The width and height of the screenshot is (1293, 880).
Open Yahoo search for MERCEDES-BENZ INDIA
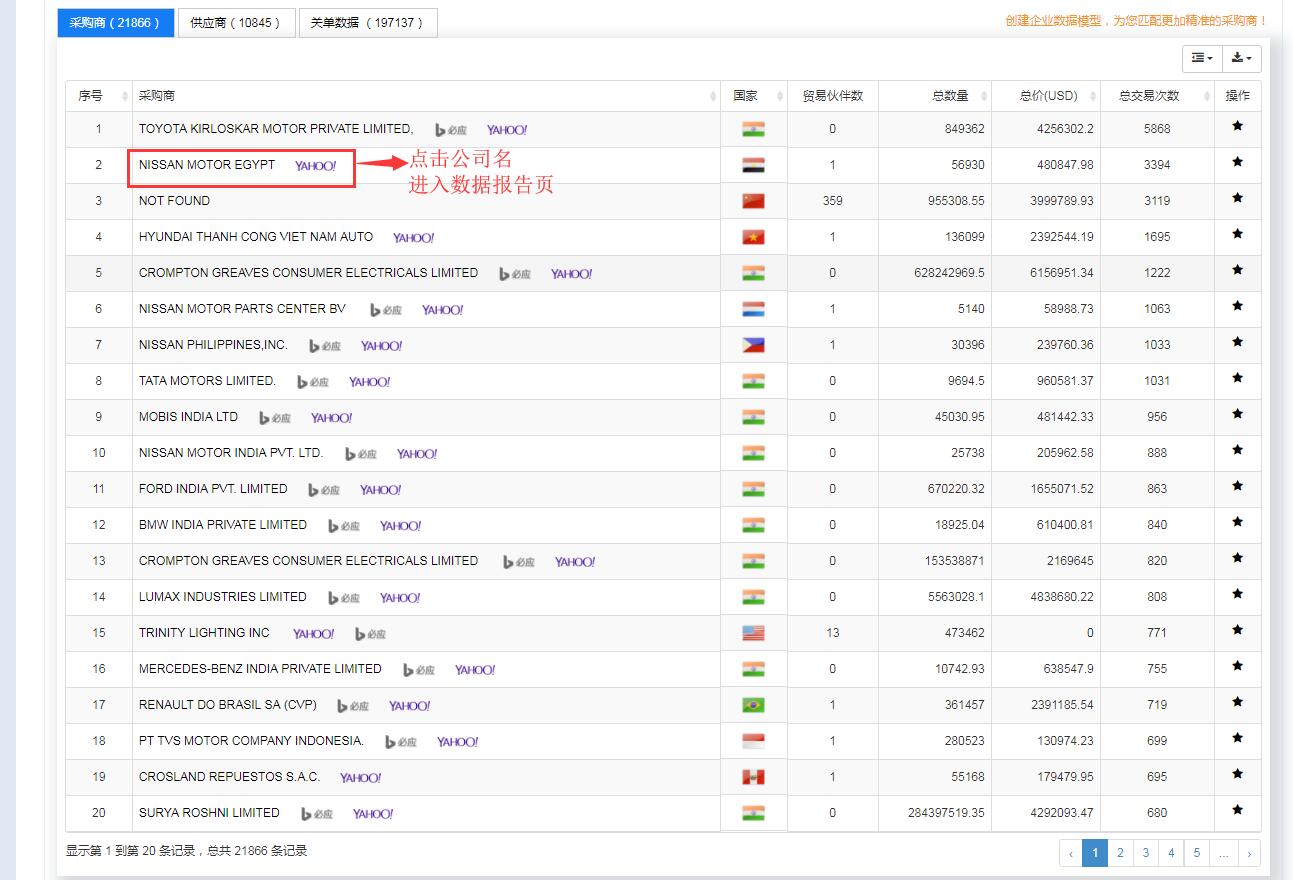click(475, 670)
